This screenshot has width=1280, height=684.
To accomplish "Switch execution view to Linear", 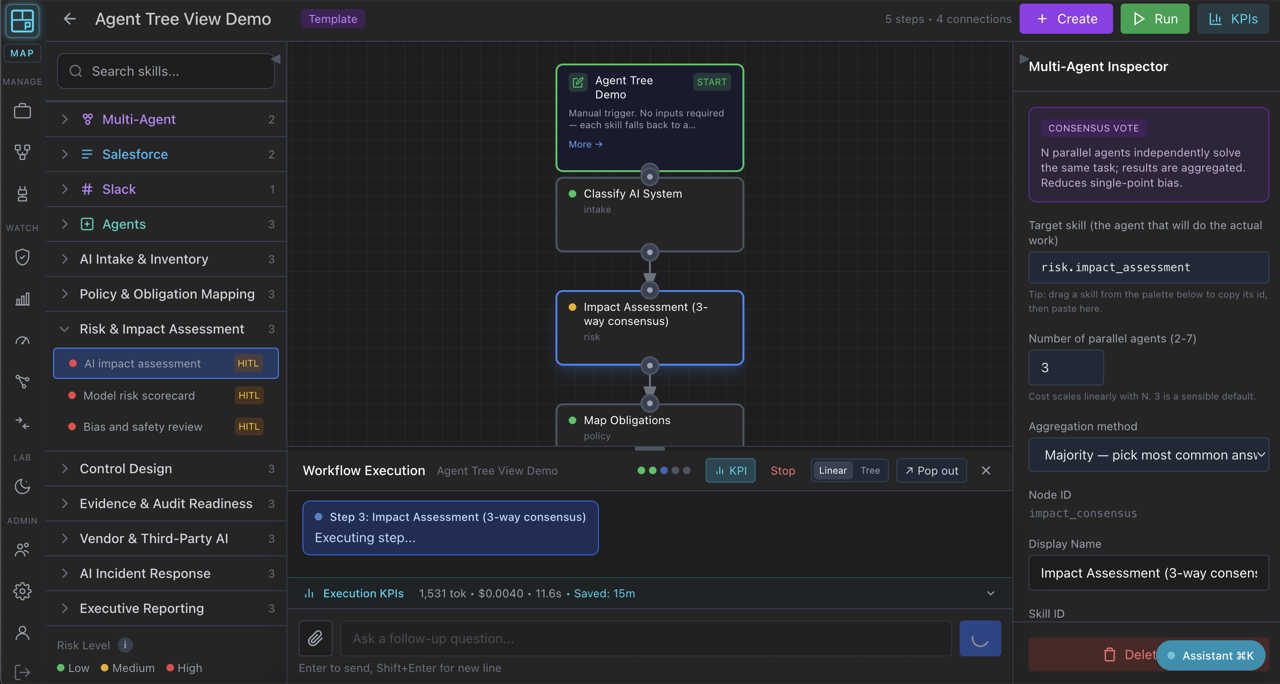I will click(833, 470).
